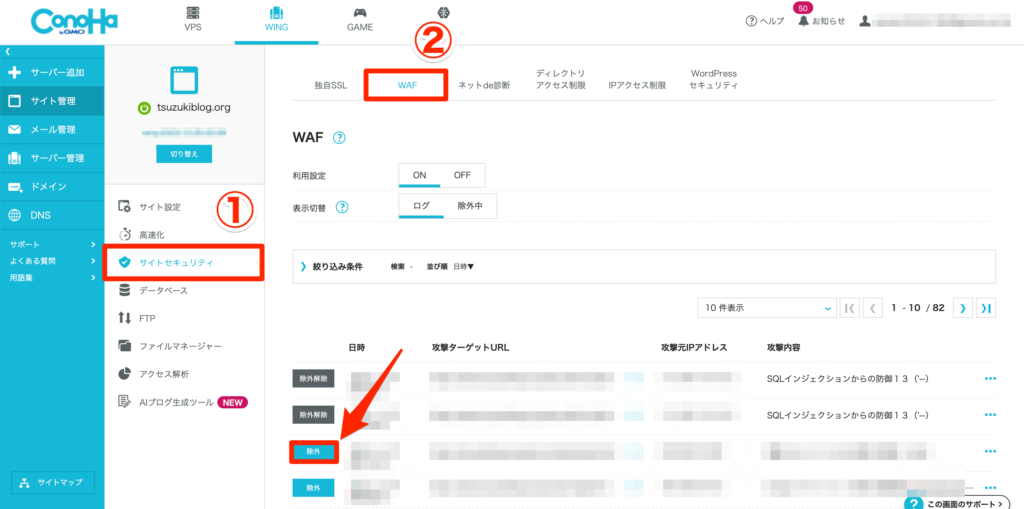Open the DNS globe item
This screenshot has width=1024, height=509.
[x=52, y=215]
